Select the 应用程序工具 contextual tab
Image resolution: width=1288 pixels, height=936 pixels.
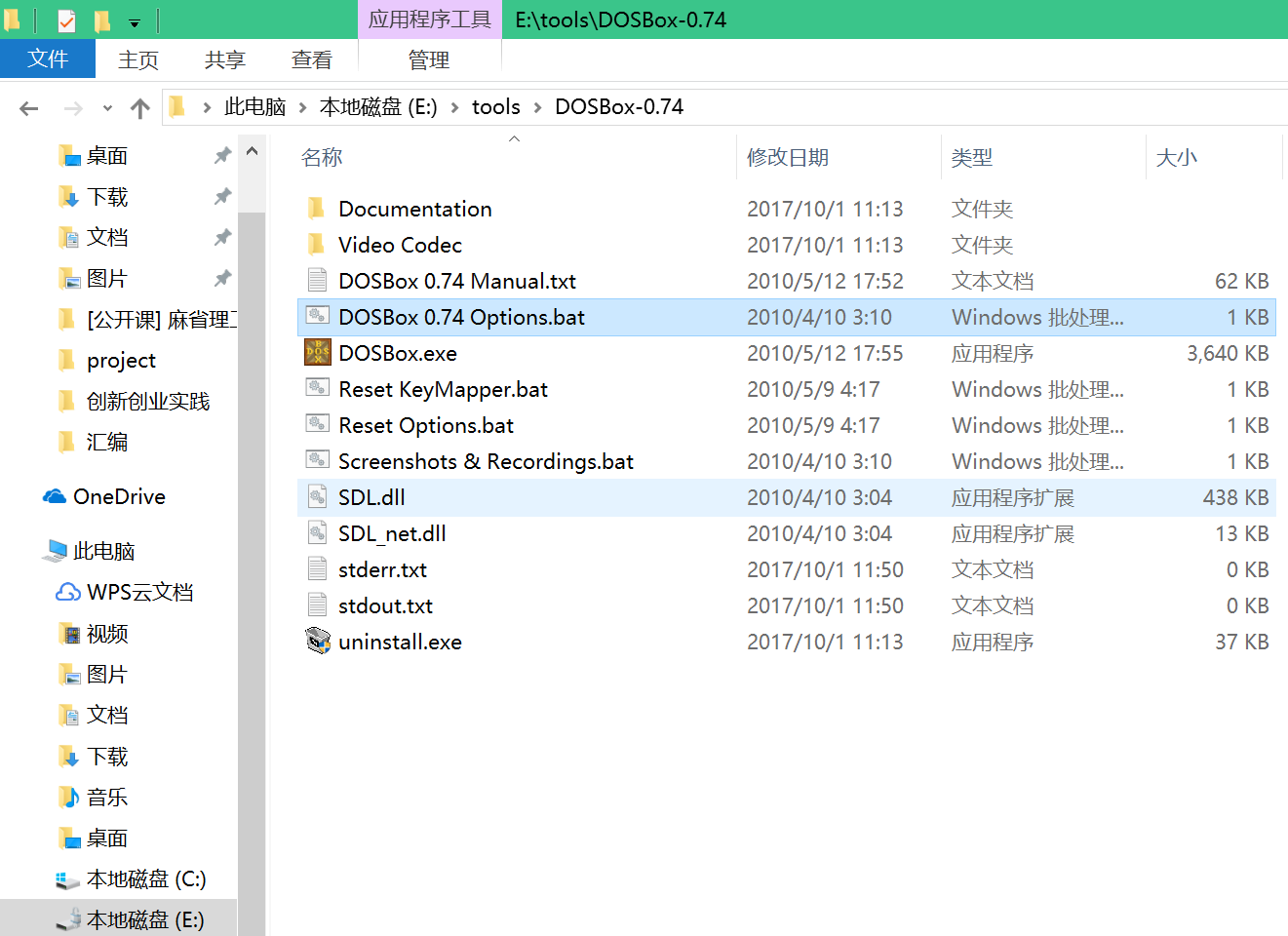pos(430,19)
